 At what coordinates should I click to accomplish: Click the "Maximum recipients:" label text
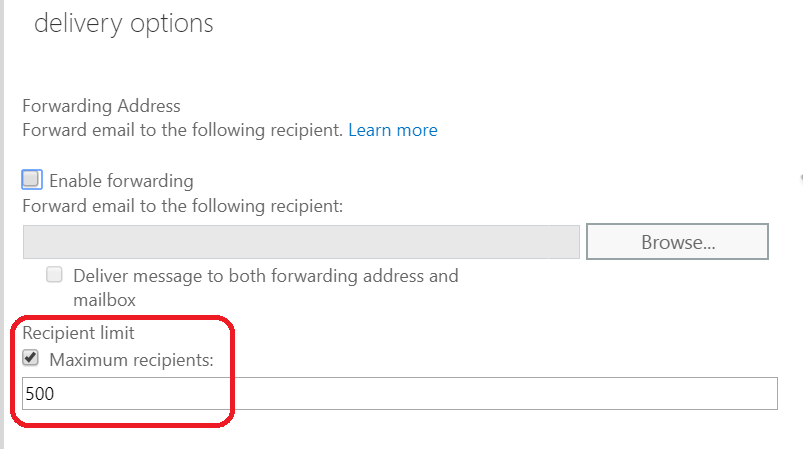[132, 359]
